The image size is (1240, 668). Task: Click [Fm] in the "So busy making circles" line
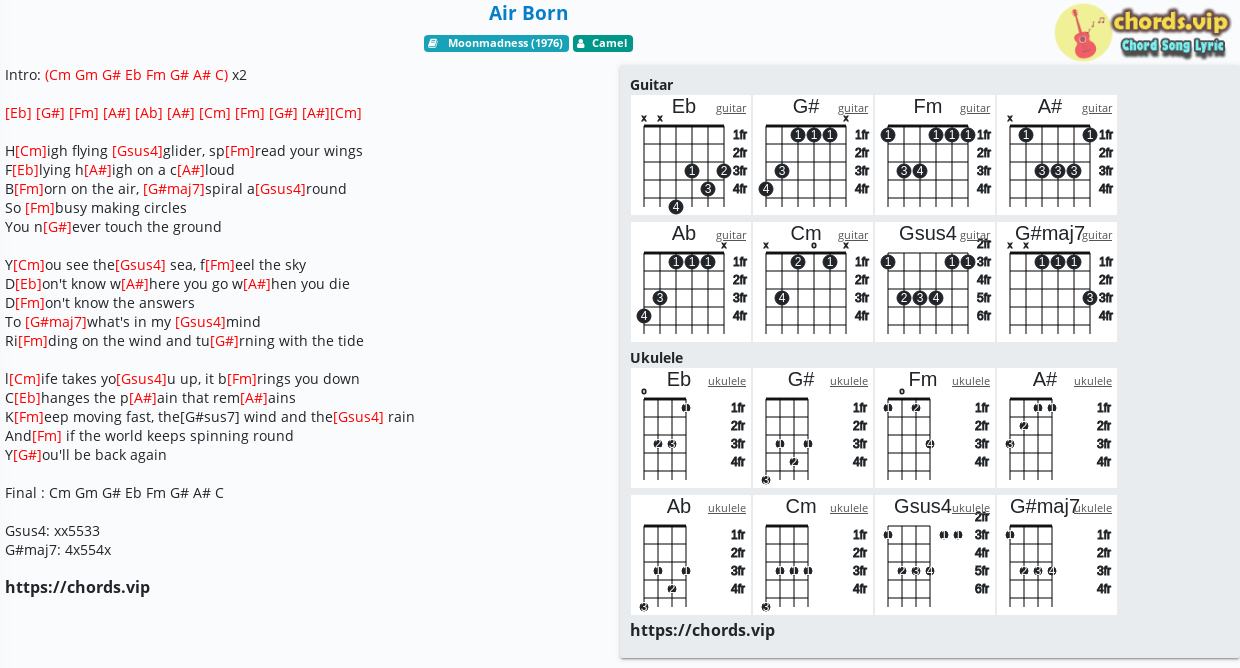coord(40,208)
